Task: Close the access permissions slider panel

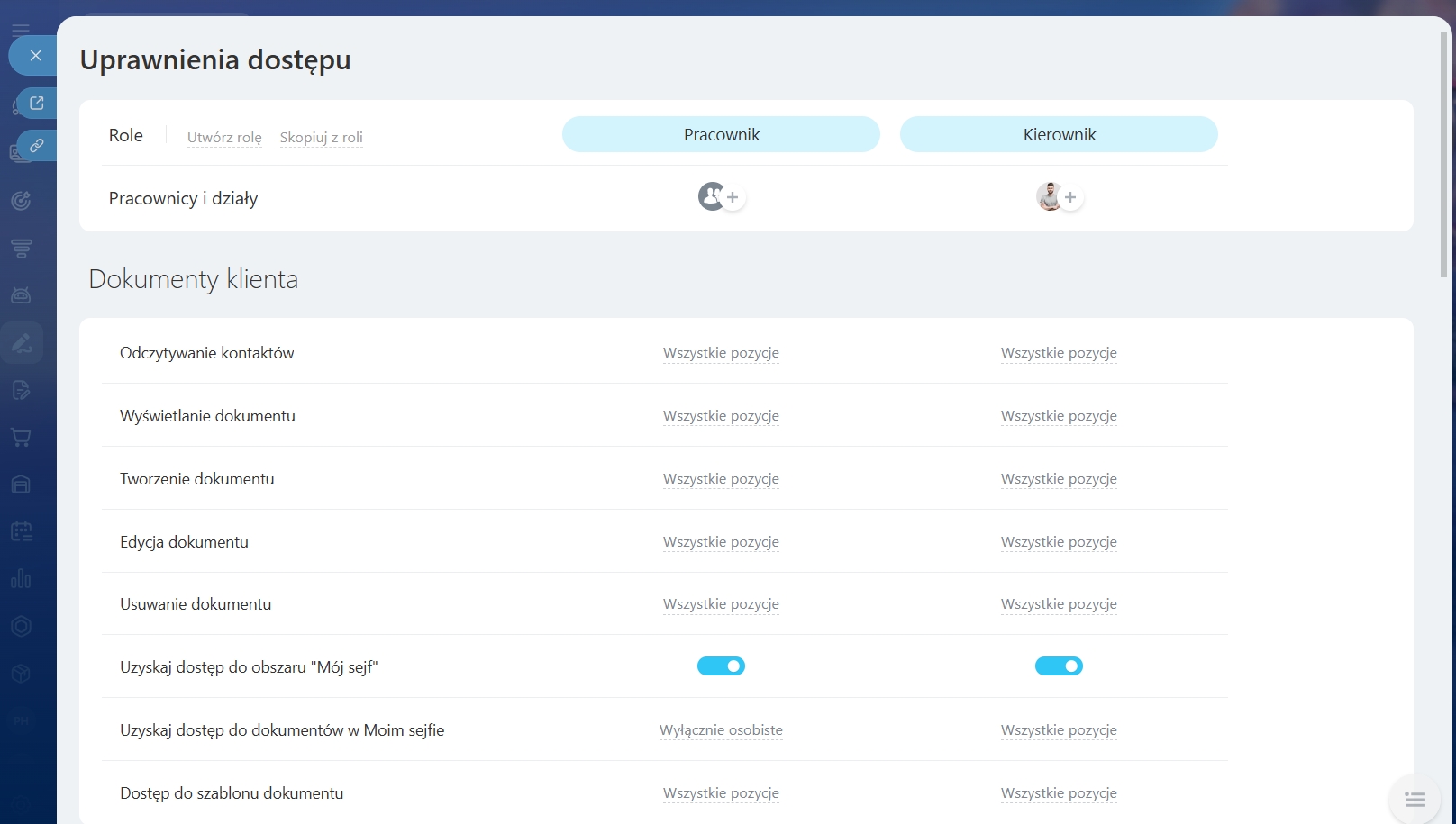Action: (35, 56)
